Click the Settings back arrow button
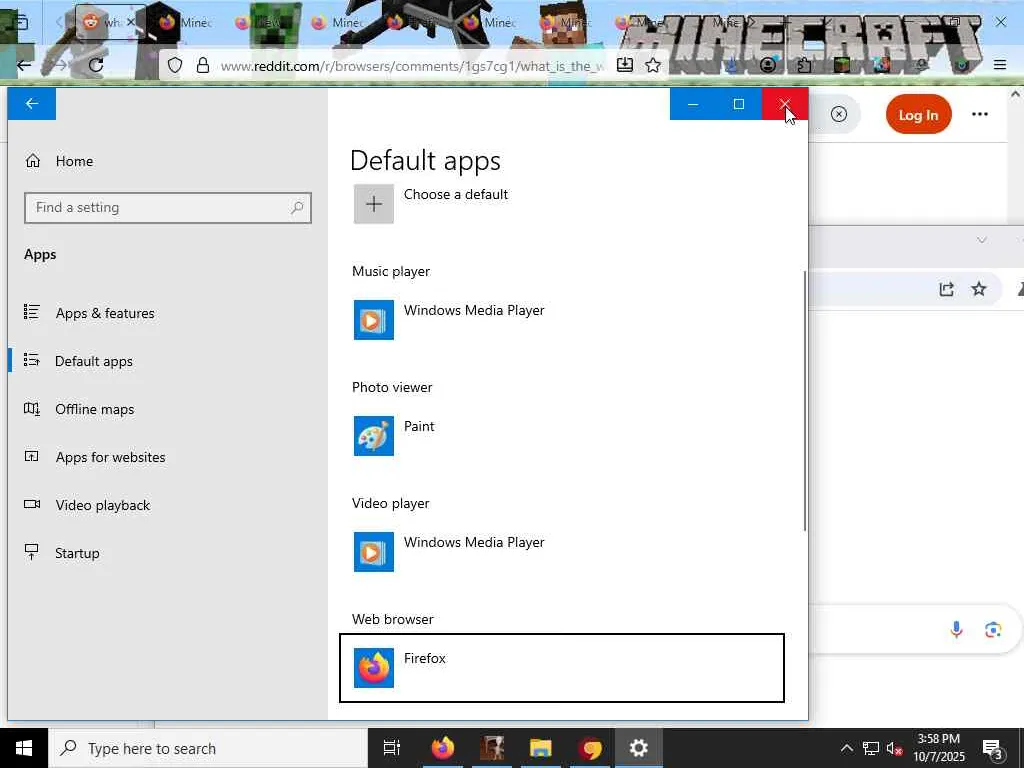This screenshot has height=768, width=1024. tap(31, 104)
